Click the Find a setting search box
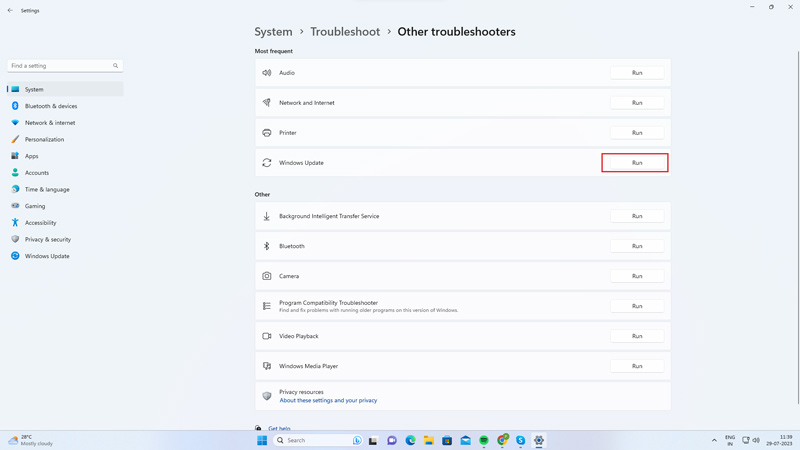 (x=65, y=66)
